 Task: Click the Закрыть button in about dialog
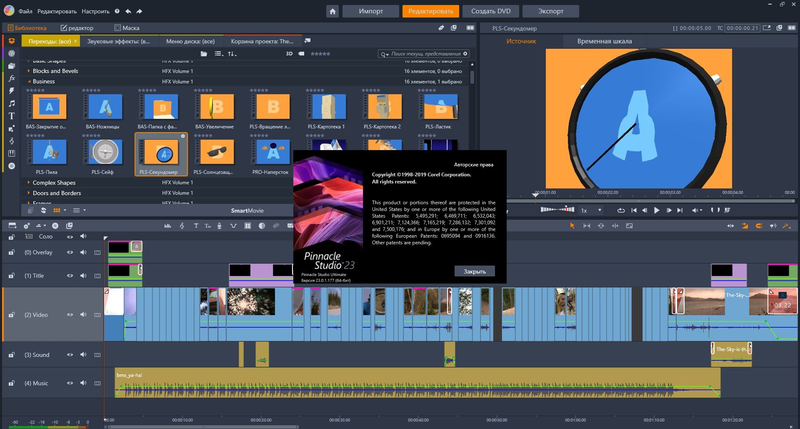473,271
